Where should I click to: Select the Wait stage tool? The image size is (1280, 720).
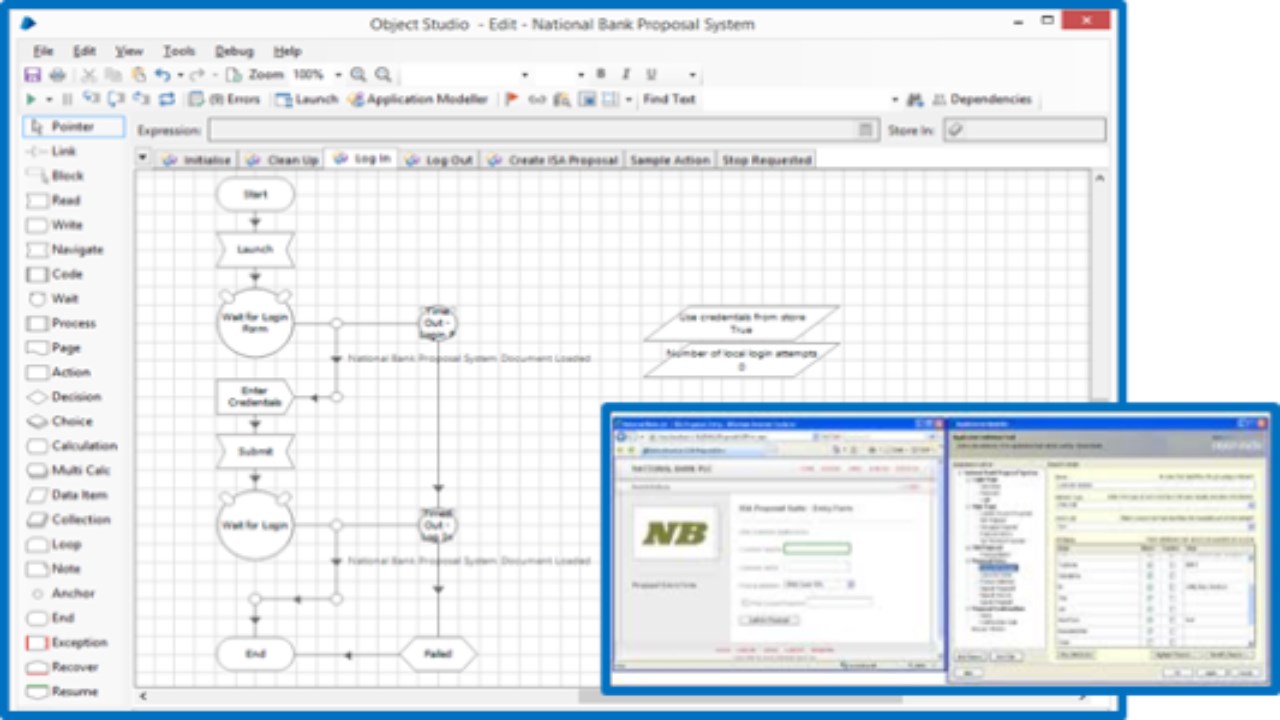[52, 298]
